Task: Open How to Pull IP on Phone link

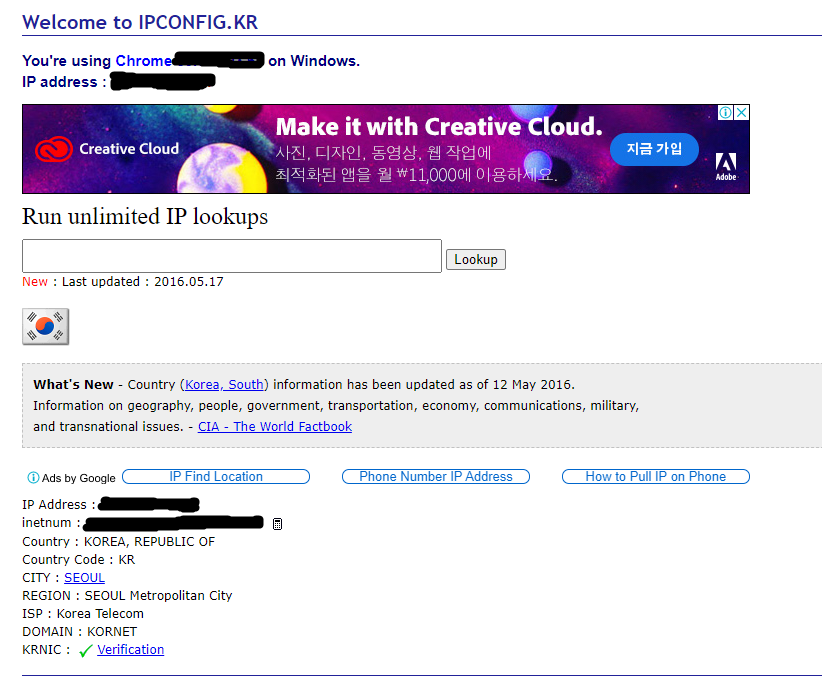Action: [656, 476]
